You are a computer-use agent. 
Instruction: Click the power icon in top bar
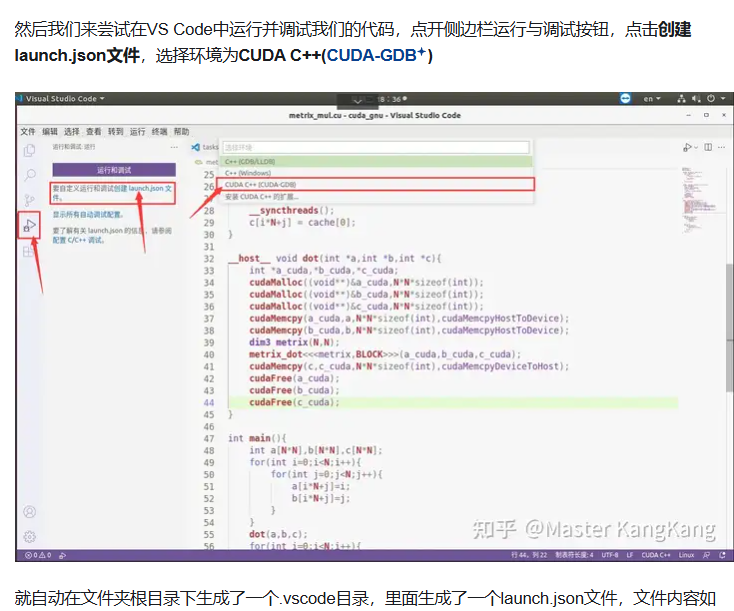711,98
